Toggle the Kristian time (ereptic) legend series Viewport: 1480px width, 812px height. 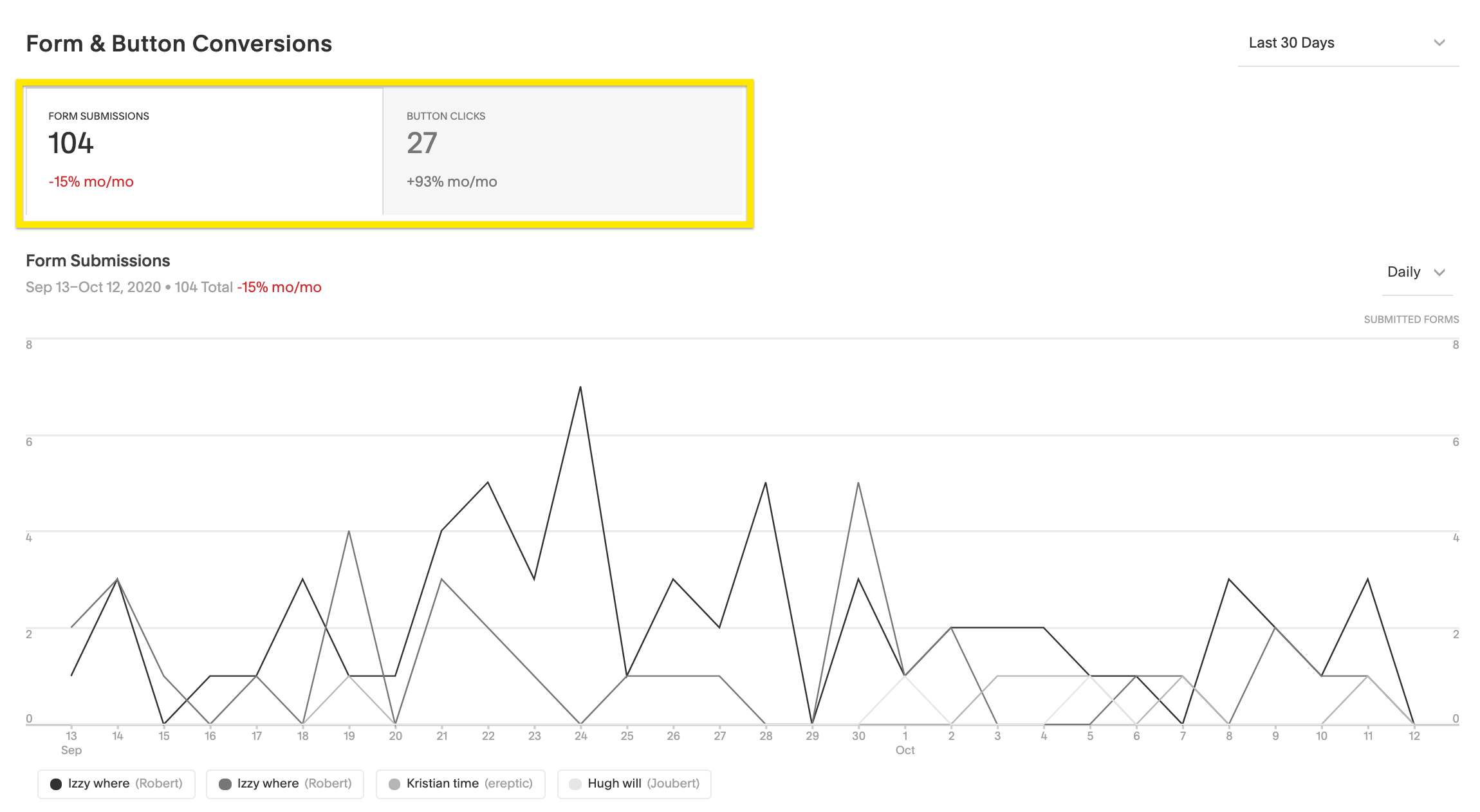[x=461, y=784]
